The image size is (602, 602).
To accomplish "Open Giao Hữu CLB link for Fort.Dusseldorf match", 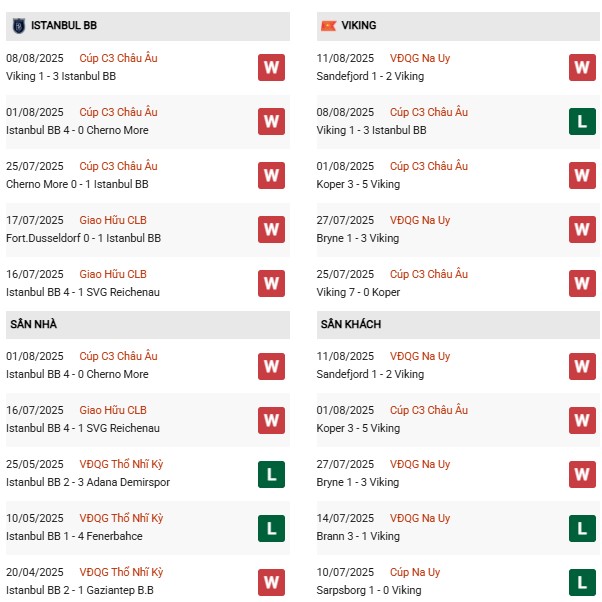I will [113, 220].
